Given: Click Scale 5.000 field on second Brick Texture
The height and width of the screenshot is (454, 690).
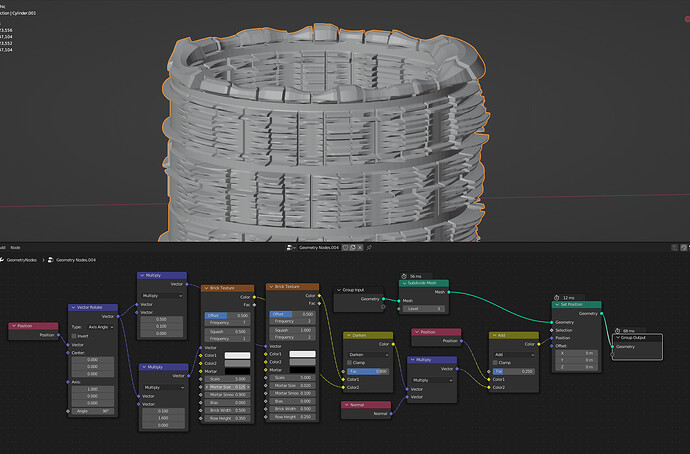Looking at the screenshot, I should [293, 377].
